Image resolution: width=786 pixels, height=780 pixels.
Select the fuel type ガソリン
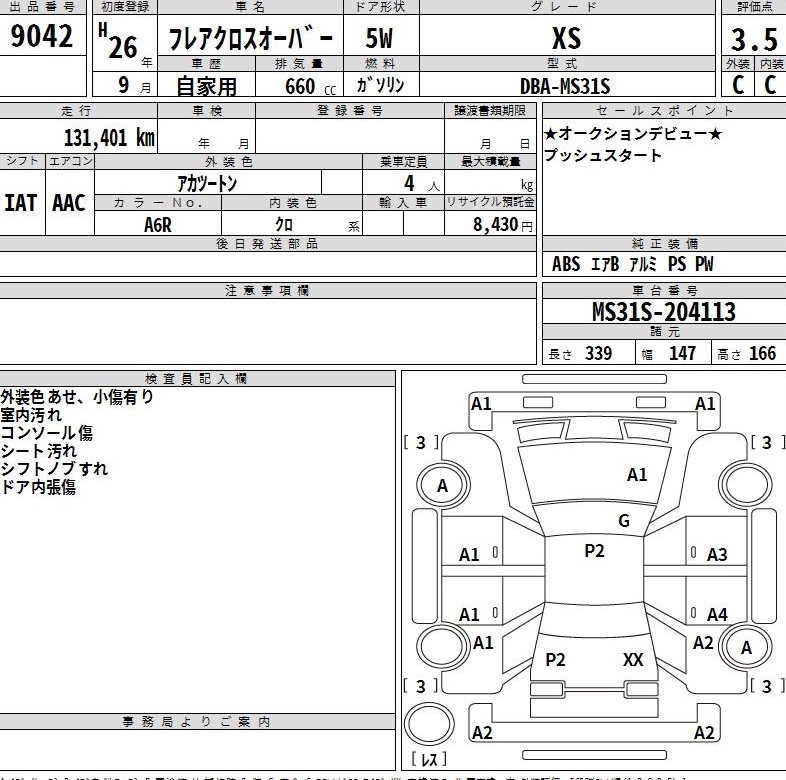(380, 85)
